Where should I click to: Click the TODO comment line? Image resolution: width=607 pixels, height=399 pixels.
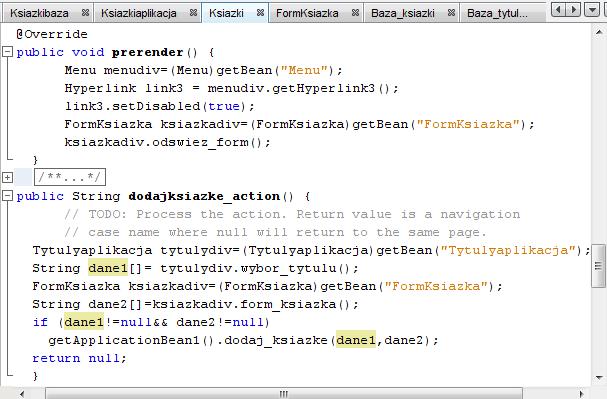(x=292, y=214)
